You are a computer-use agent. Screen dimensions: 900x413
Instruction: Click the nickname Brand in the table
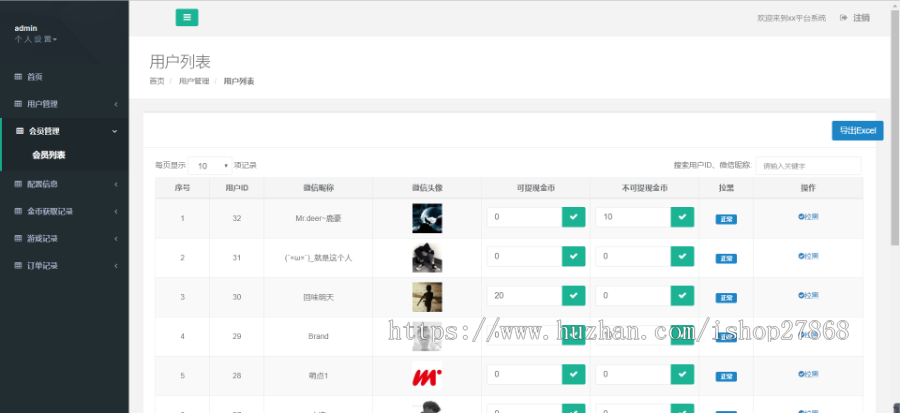pos(318,336)
